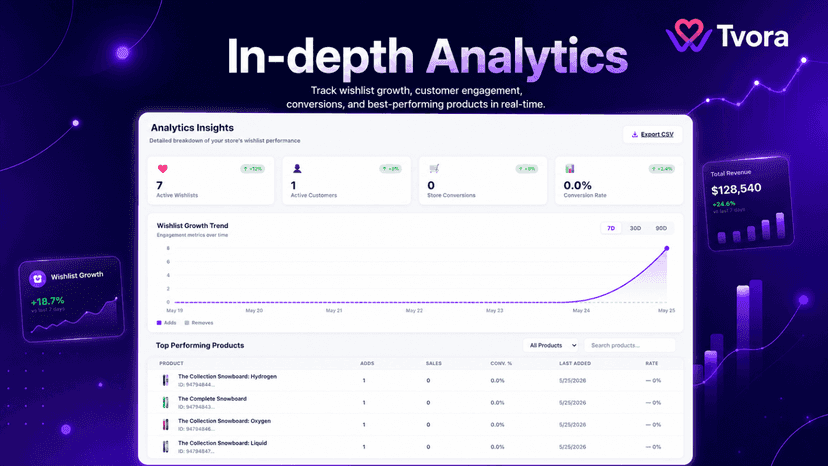Open The Collection Snowboard: Oxygen product
The width and height of the screenshot is (828, 466).
224,421
